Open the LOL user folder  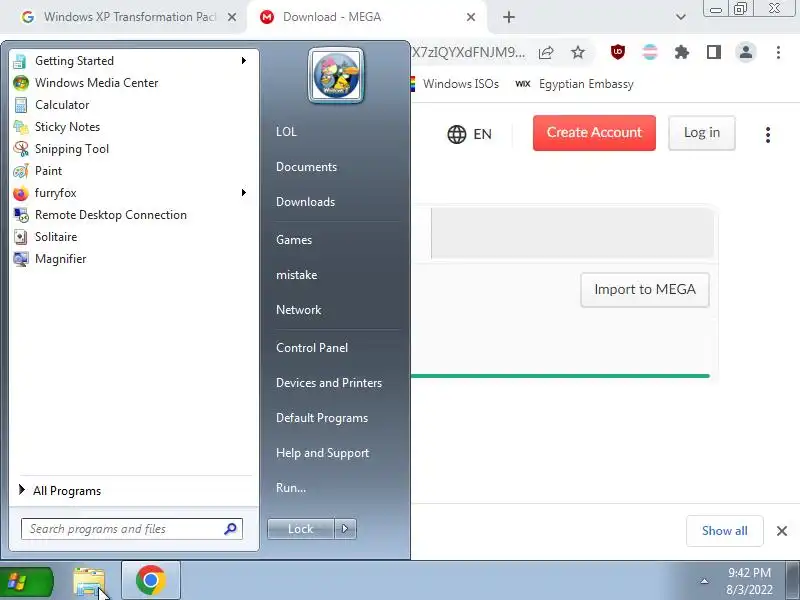pos(286,132)
